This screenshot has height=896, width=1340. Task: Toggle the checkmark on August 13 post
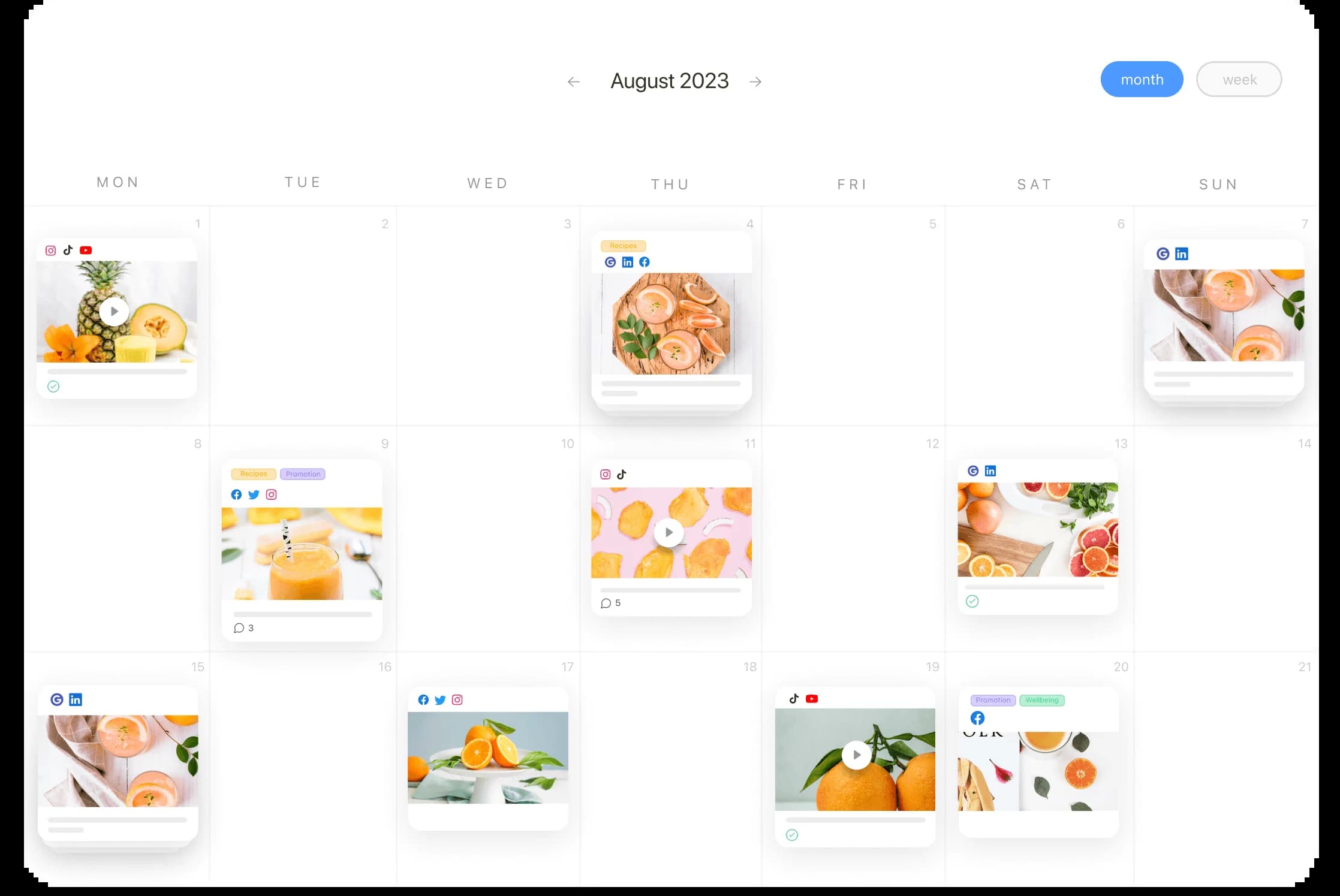(x=971, y=601)
